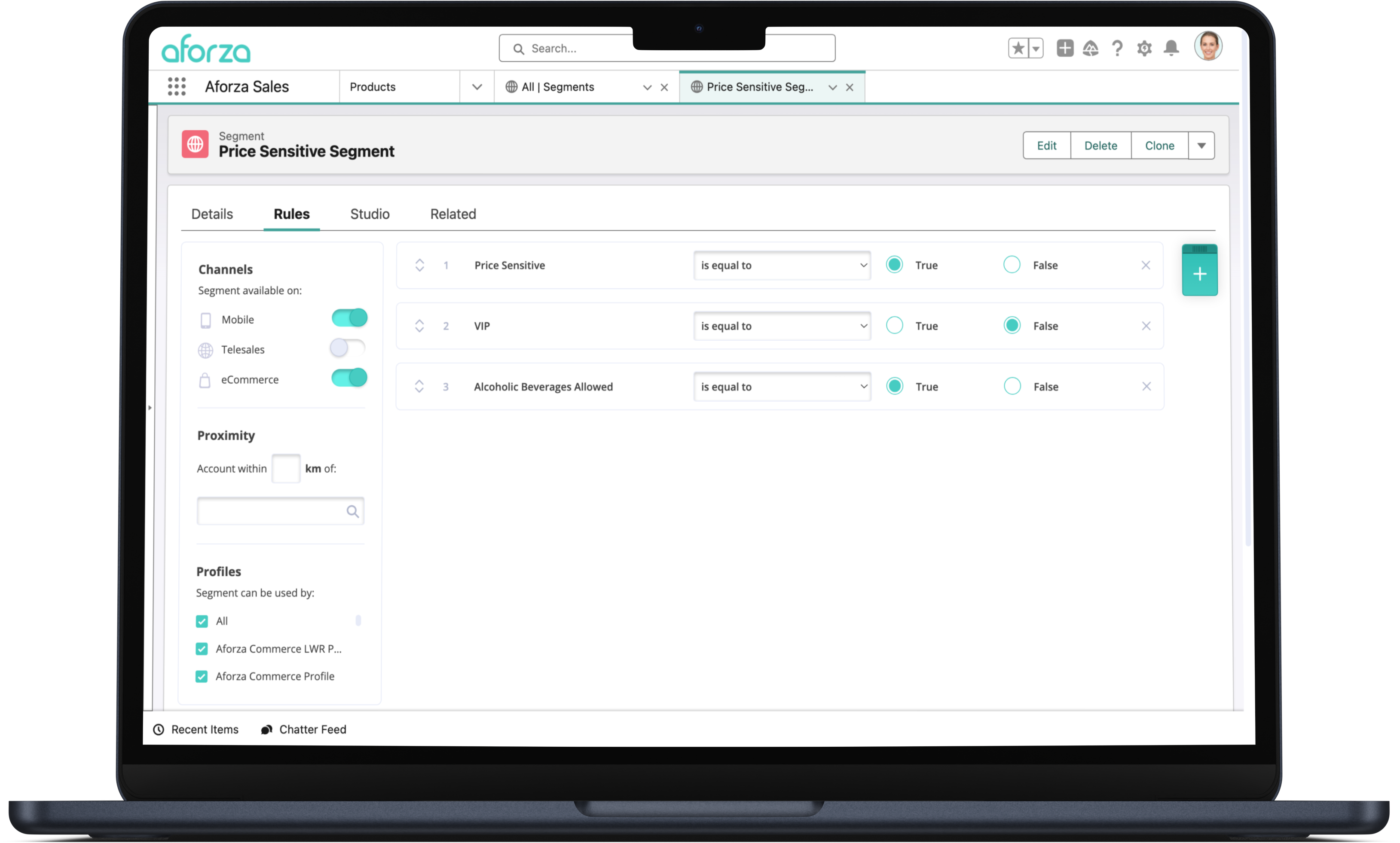Screen dimensions: 1400x843
Task: Click the Chatter Feed speech bubble icon
Action: [x=266, y=730]
